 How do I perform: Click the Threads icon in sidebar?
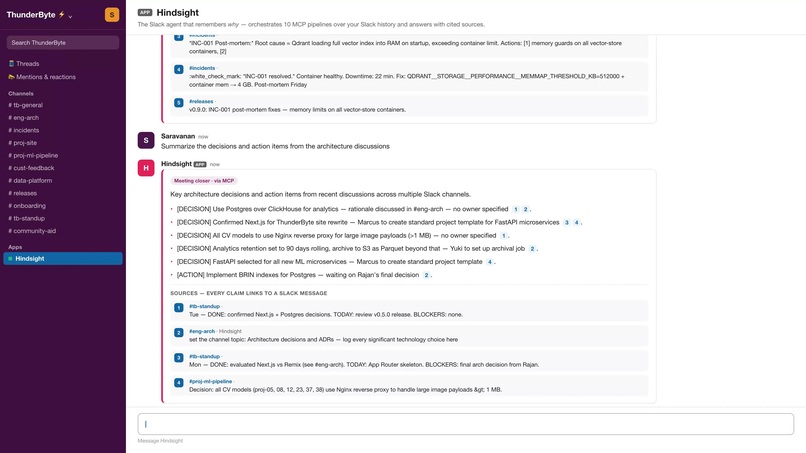(11, 64)
